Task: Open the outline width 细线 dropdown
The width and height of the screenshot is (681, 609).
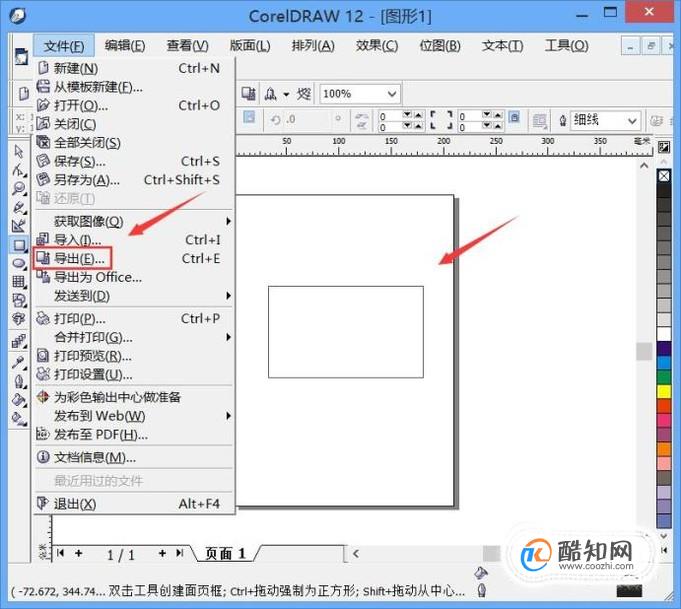Action: click(632, 121)
